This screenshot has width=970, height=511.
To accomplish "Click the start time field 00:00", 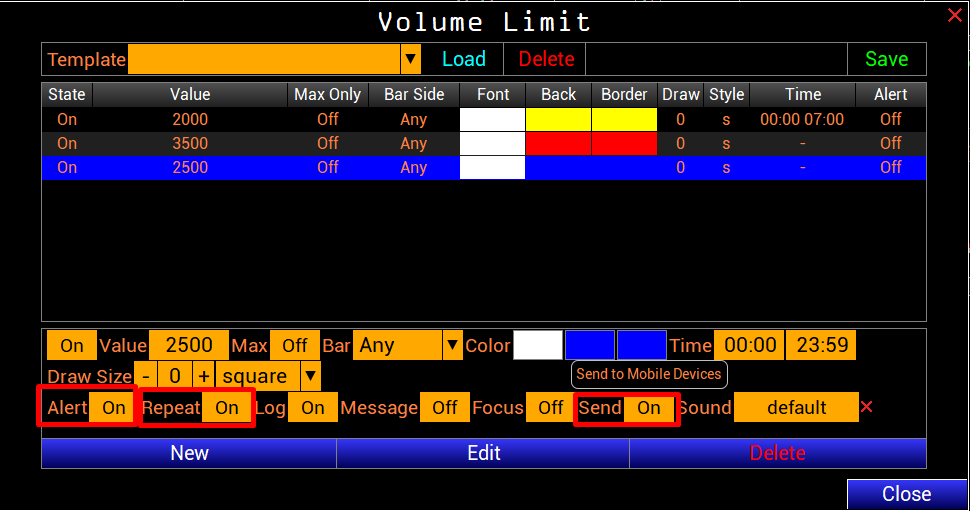I will (750, 345).
